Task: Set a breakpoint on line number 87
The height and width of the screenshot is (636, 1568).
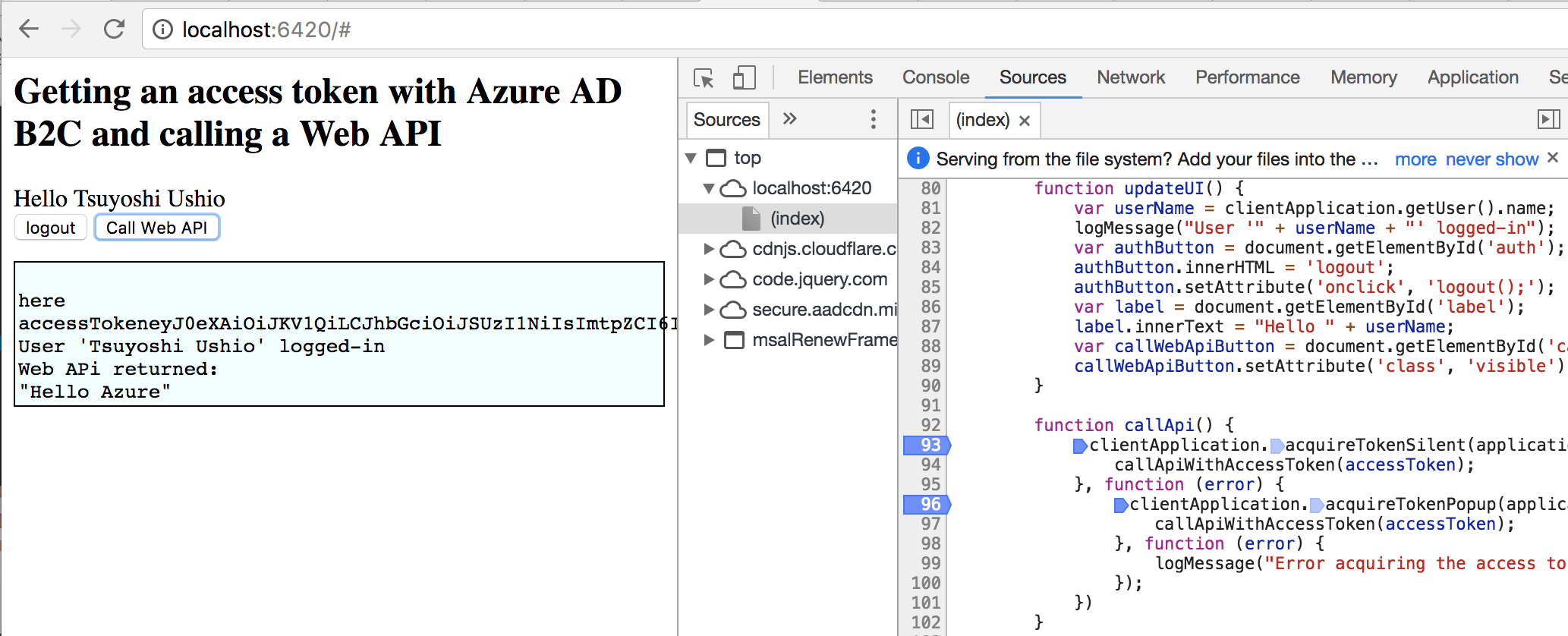Action: pyautogui.click(x=930, y=326)
